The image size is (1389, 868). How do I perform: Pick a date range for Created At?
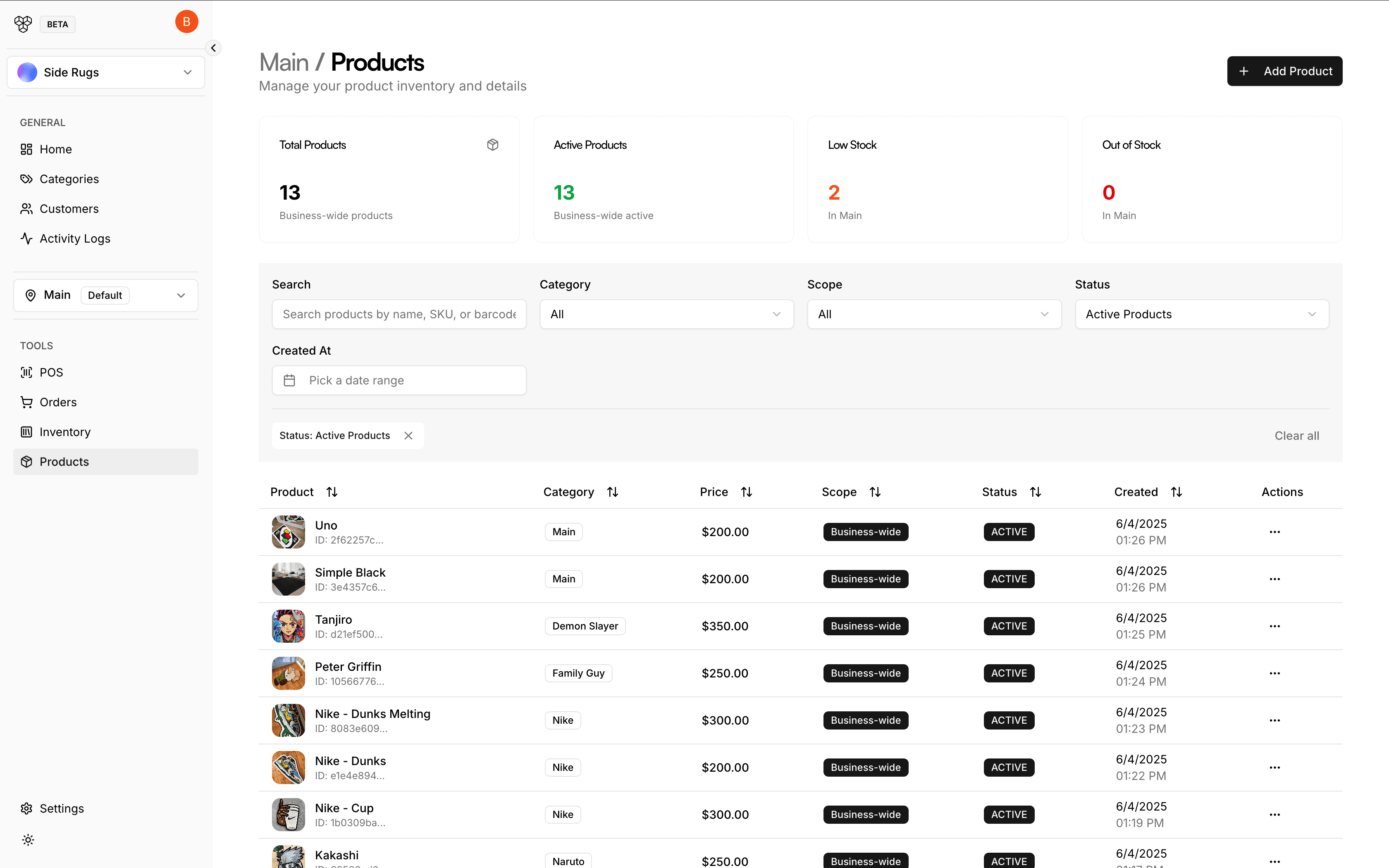(399, 381)
